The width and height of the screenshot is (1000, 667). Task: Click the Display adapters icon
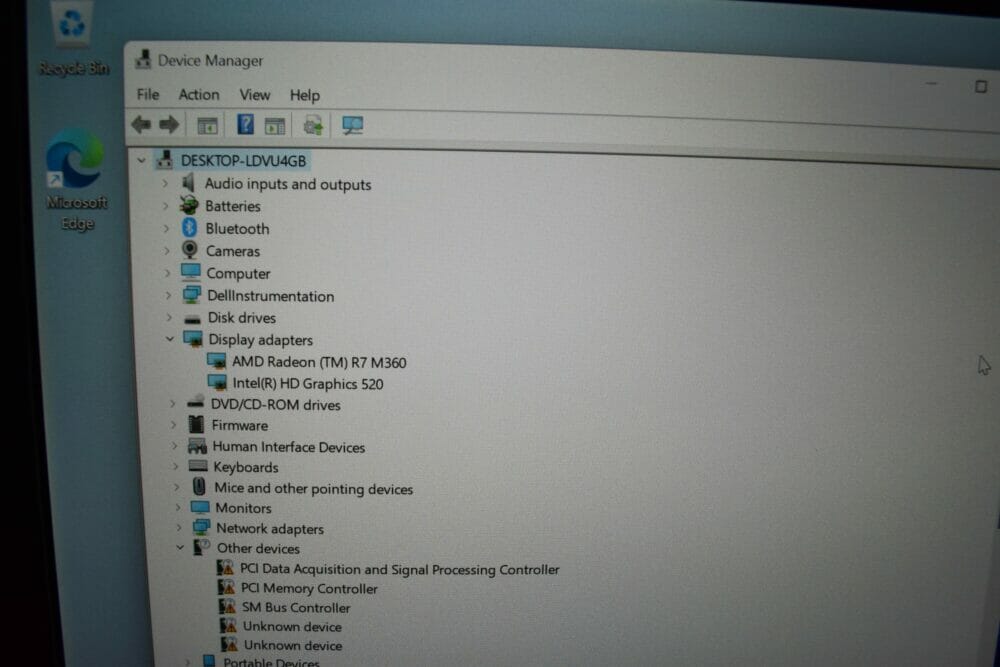(x=193, y=339)
